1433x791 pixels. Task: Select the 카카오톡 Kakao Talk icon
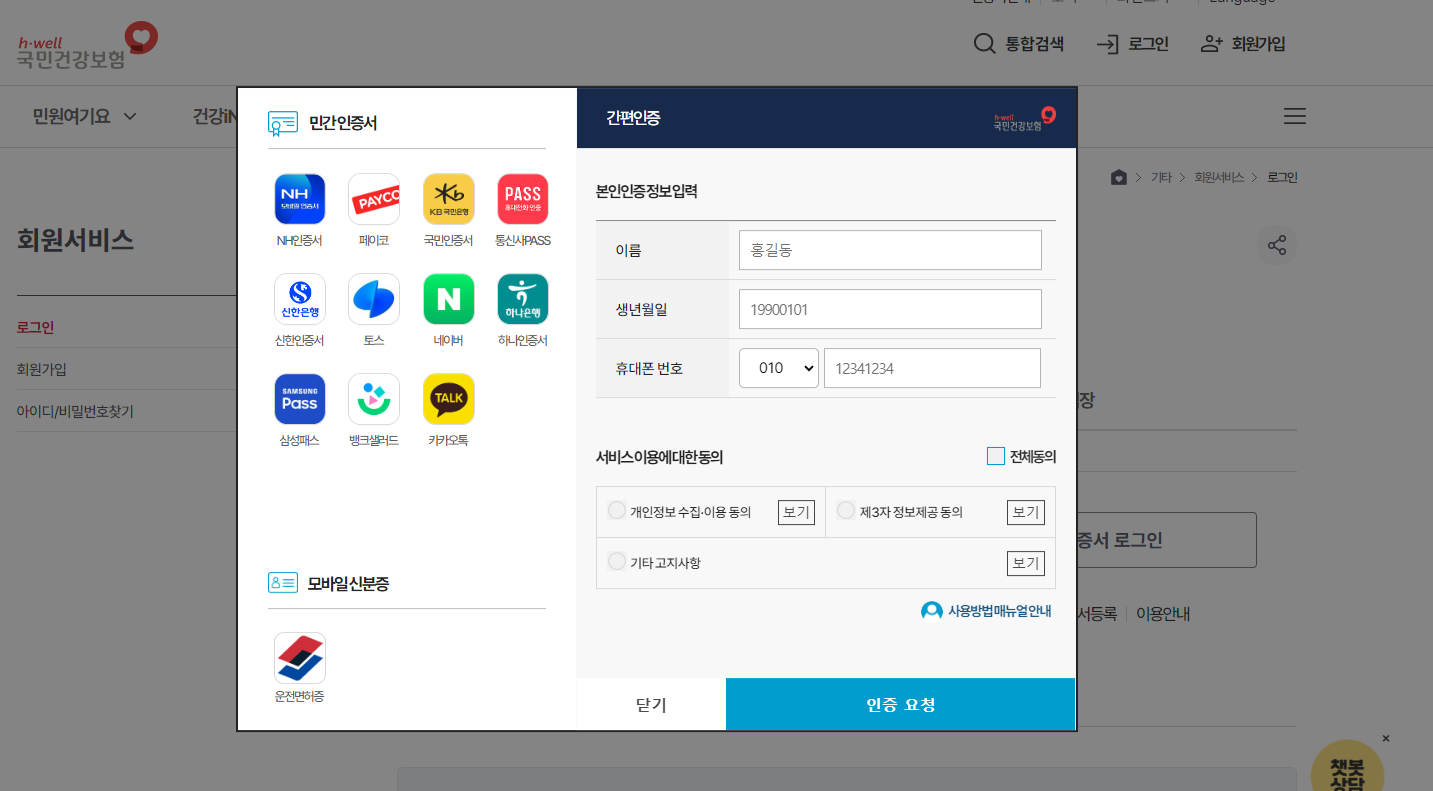click(x=449, y=399)
